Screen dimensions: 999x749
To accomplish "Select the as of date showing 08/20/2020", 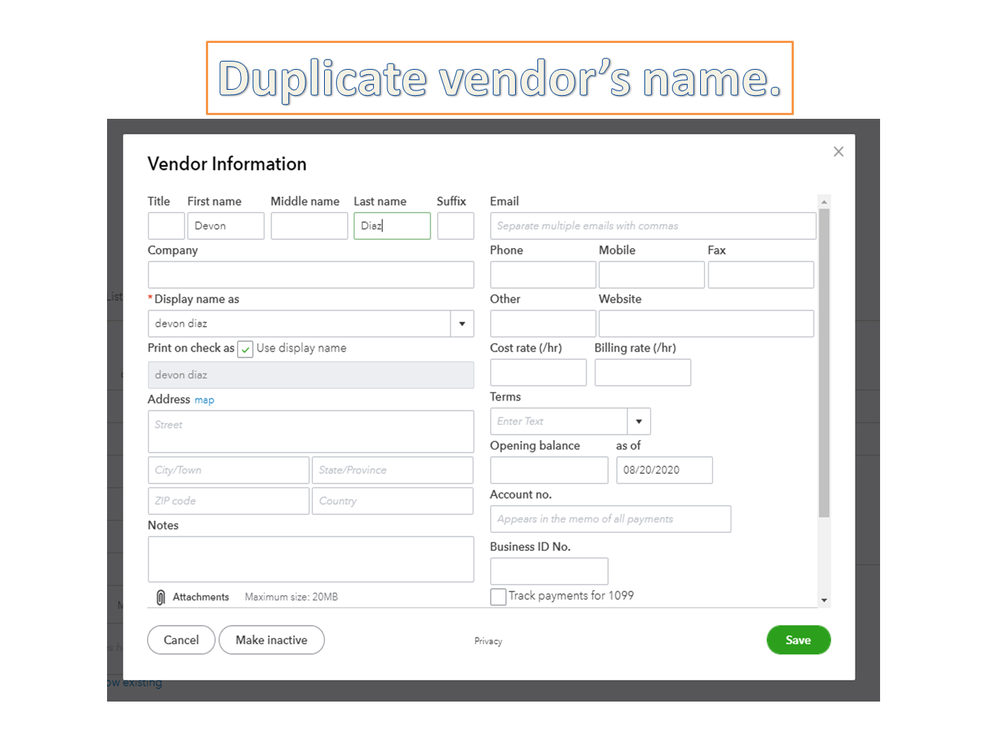I will (x=664, y=470).
